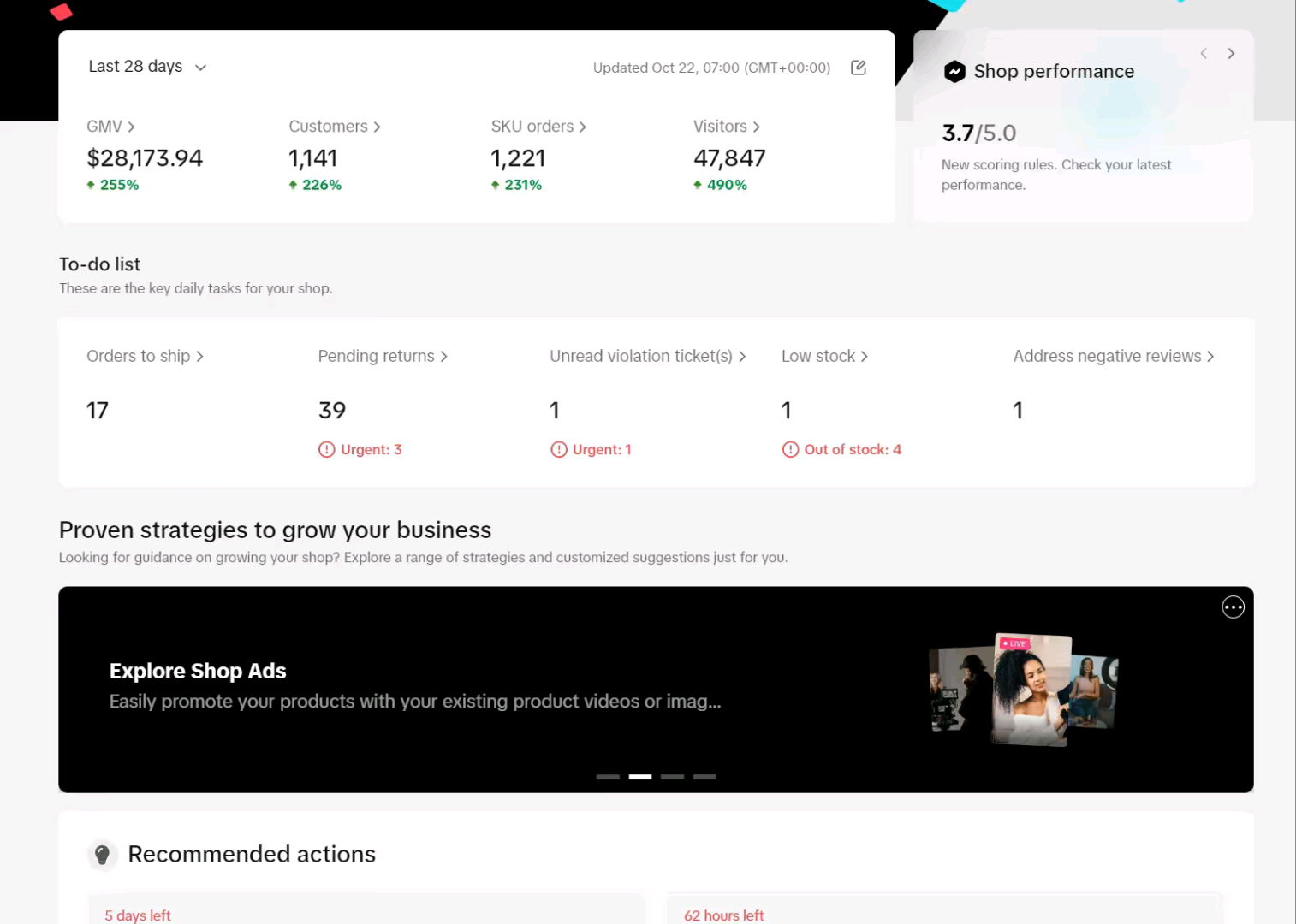
Task: Select the first banner carousel indicator
Action: click(608, 777)
